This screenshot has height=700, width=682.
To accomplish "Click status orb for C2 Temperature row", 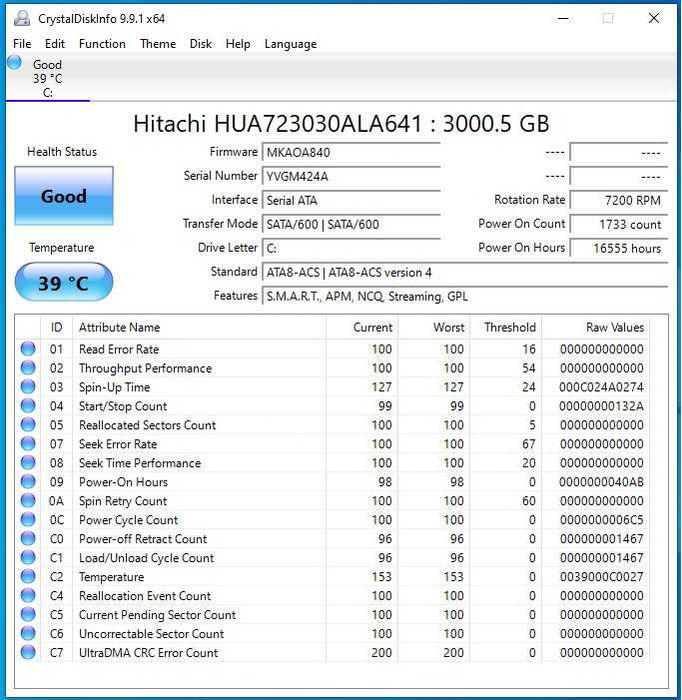I will pos(28,576).
